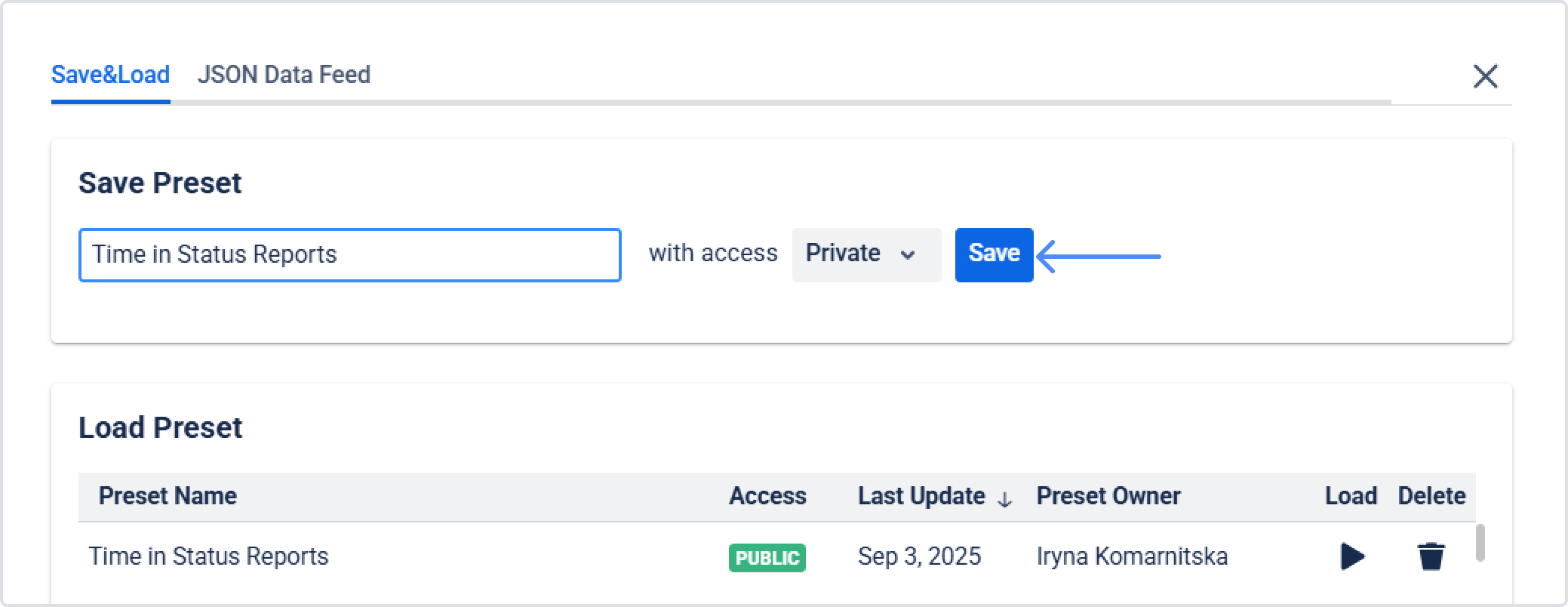Viewport: 1568px width, 607px height.
Task: Sort presets by Last Update header
Action: click(x=921, y=496)
